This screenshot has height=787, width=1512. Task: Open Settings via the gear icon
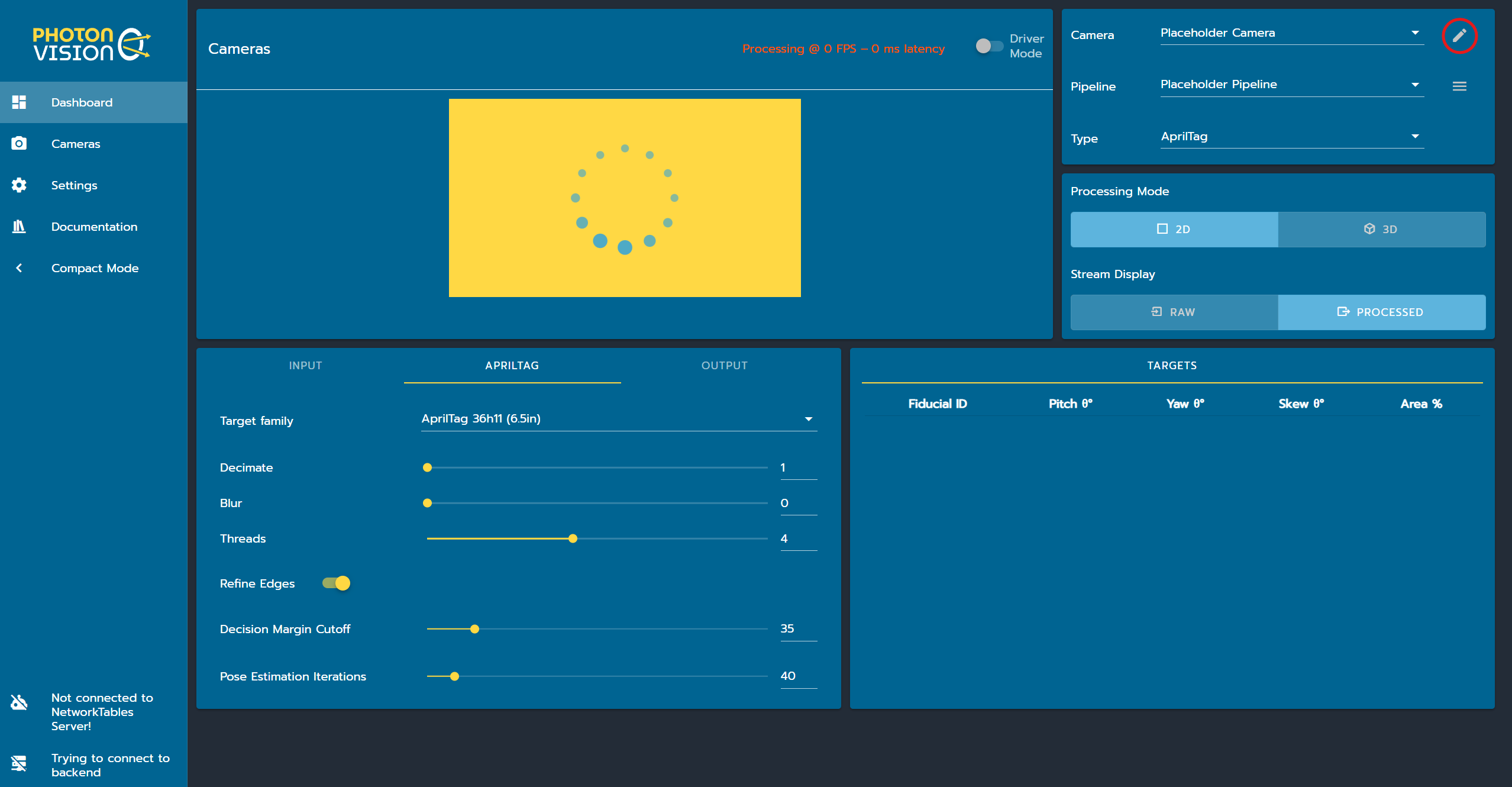pyautogui.click(x=19, y=185)
